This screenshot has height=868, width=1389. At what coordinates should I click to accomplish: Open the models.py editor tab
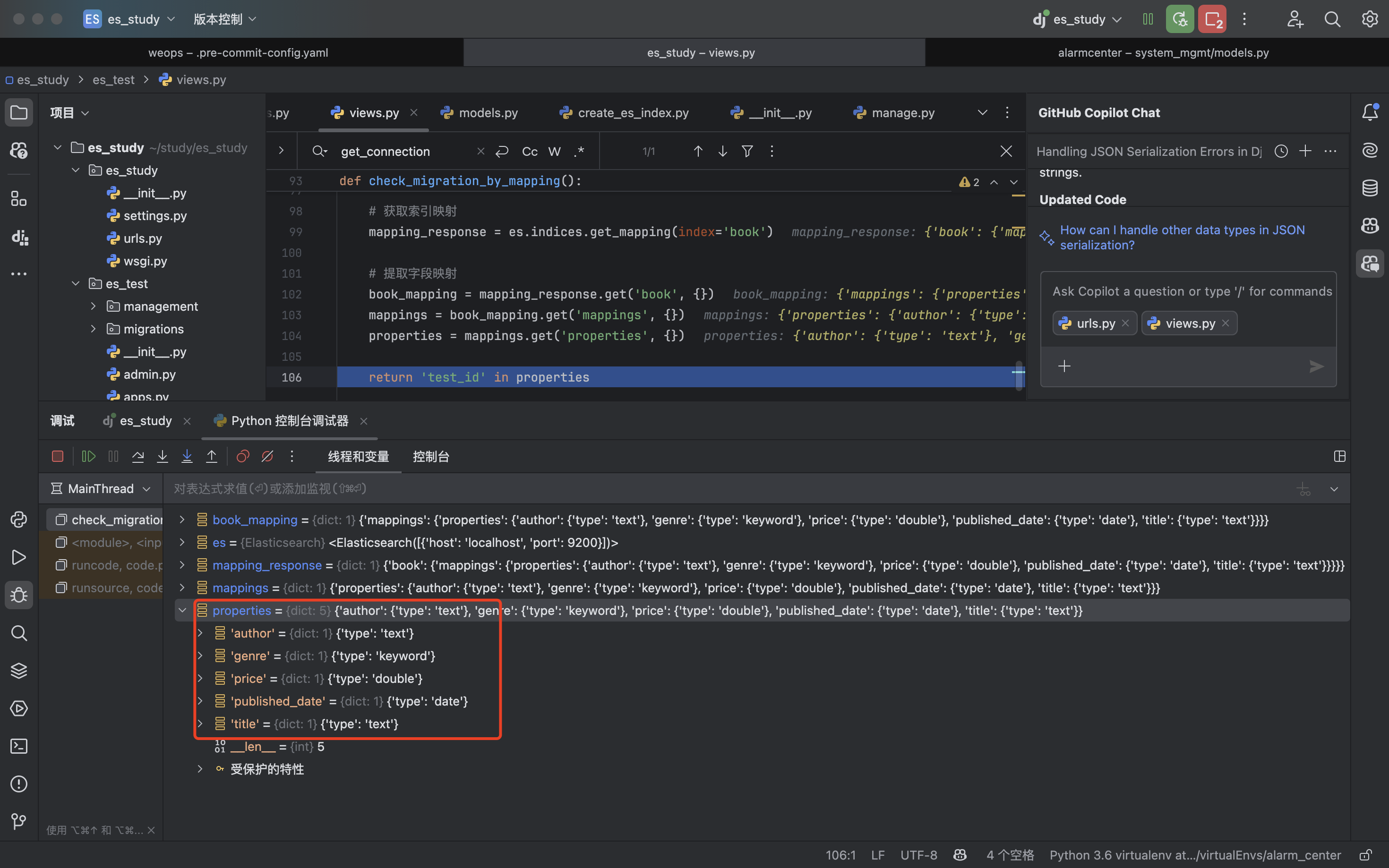pyautogui.click(x=488, y=113)
